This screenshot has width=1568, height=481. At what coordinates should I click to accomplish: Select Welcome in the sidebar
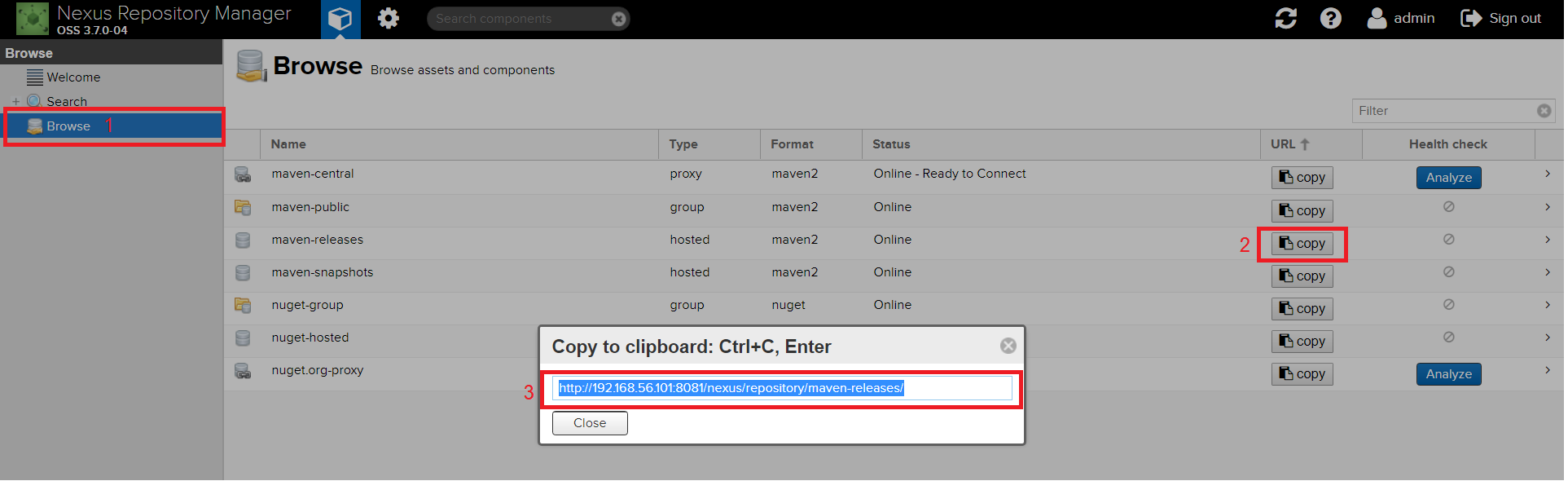click(x=73, y=77)
